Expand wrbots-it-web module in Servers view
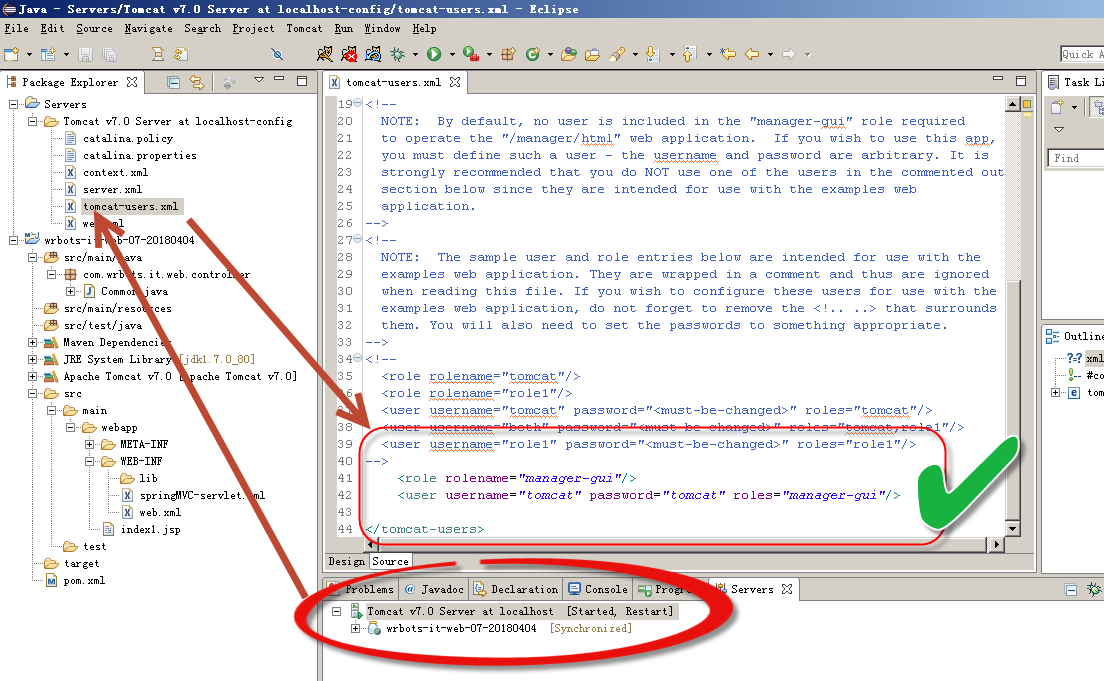Viewport: 1104px width, 681px height. tap(356, 628)
